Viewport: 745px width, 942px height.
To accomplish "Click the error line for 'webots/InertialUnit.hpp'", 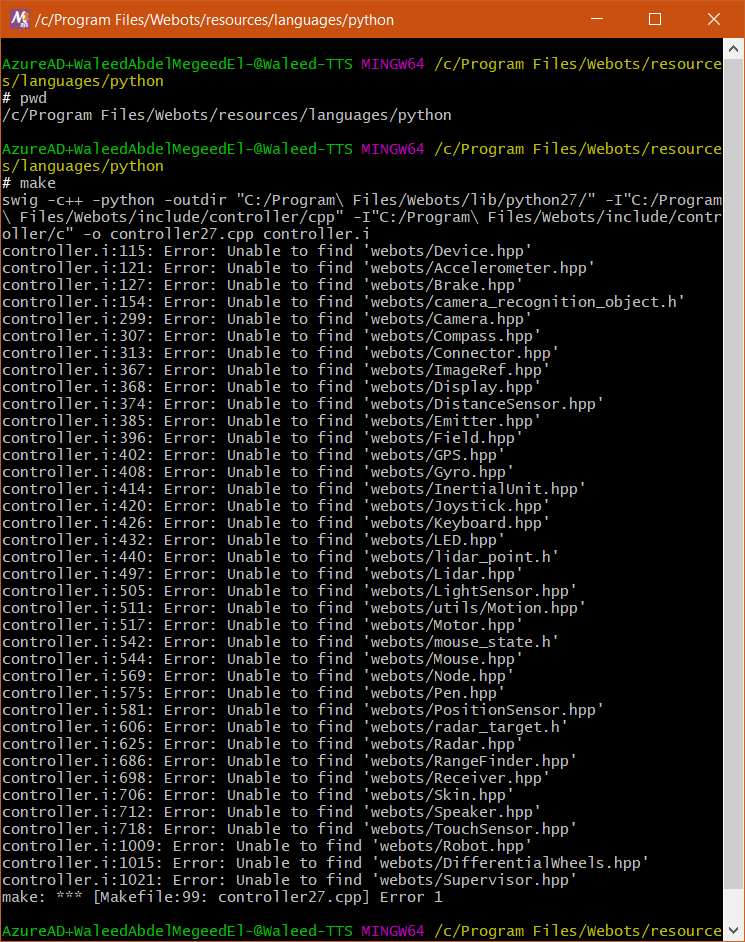I will point(294,488).
